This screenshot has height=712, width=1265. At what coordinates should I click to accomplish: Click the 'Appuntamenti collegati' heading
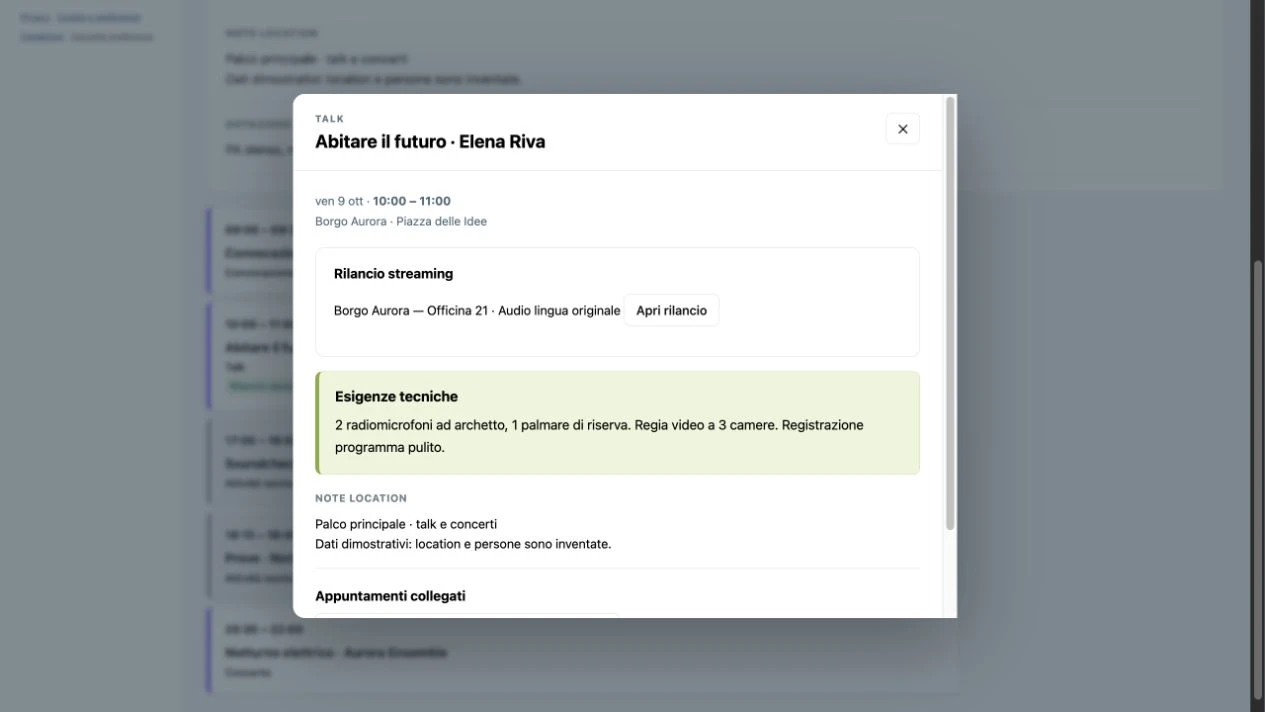pos(390,596)
